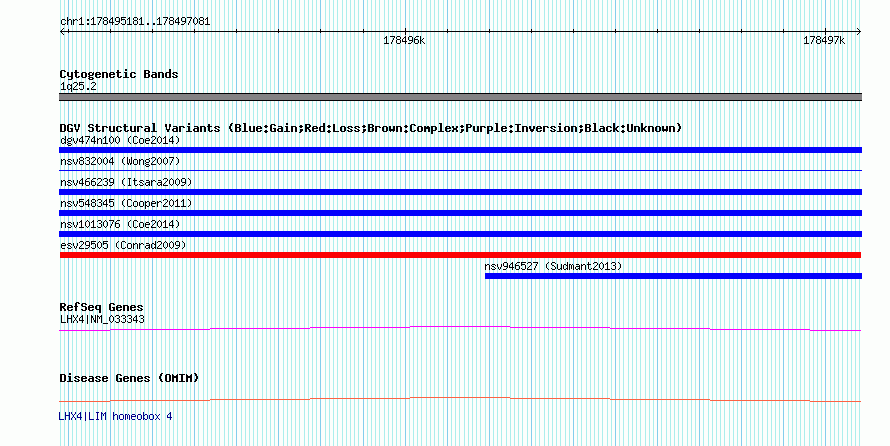The height and width of the screenshot is (446, 890).
Task: Click the esv29505 (Conrad2009) label
Action: click(x=123, y=245)
